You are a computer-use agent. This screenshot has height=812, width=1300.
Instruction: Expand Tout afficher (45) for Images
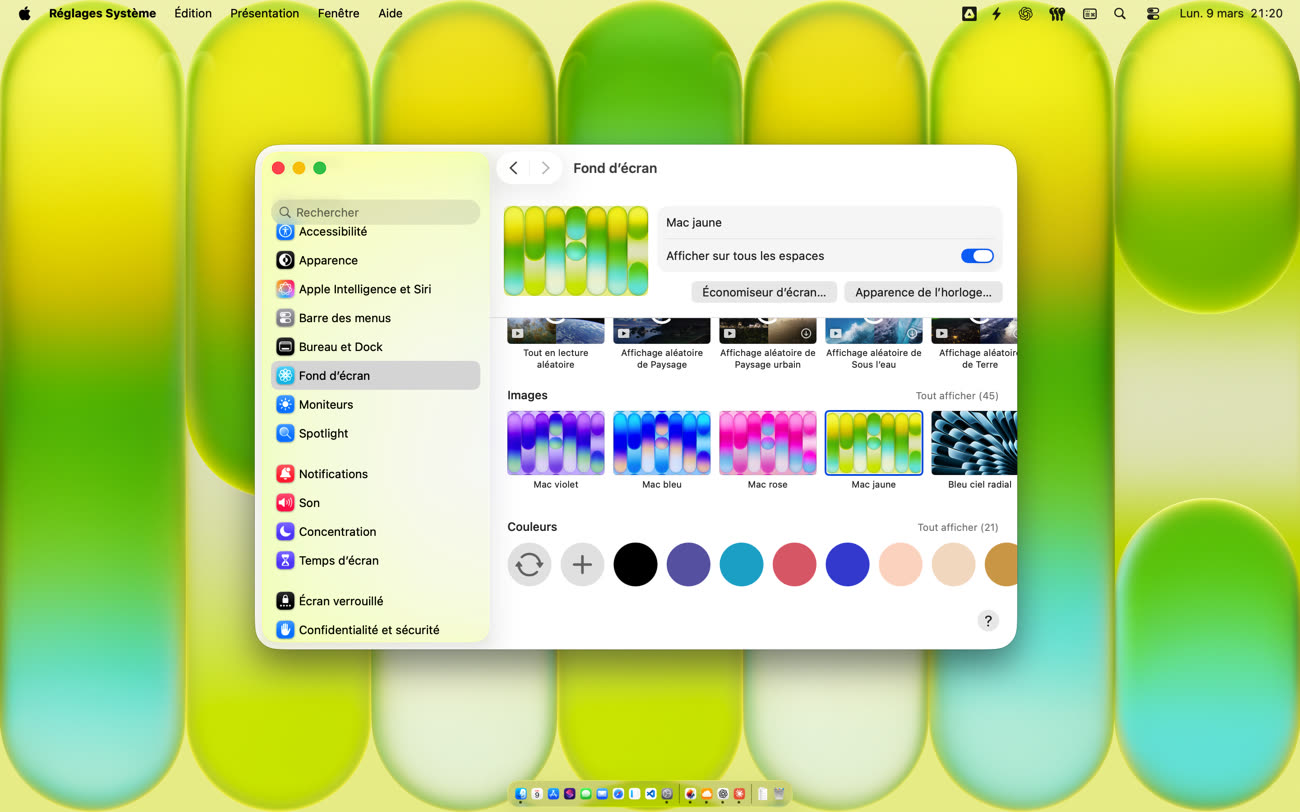(956, 396)
